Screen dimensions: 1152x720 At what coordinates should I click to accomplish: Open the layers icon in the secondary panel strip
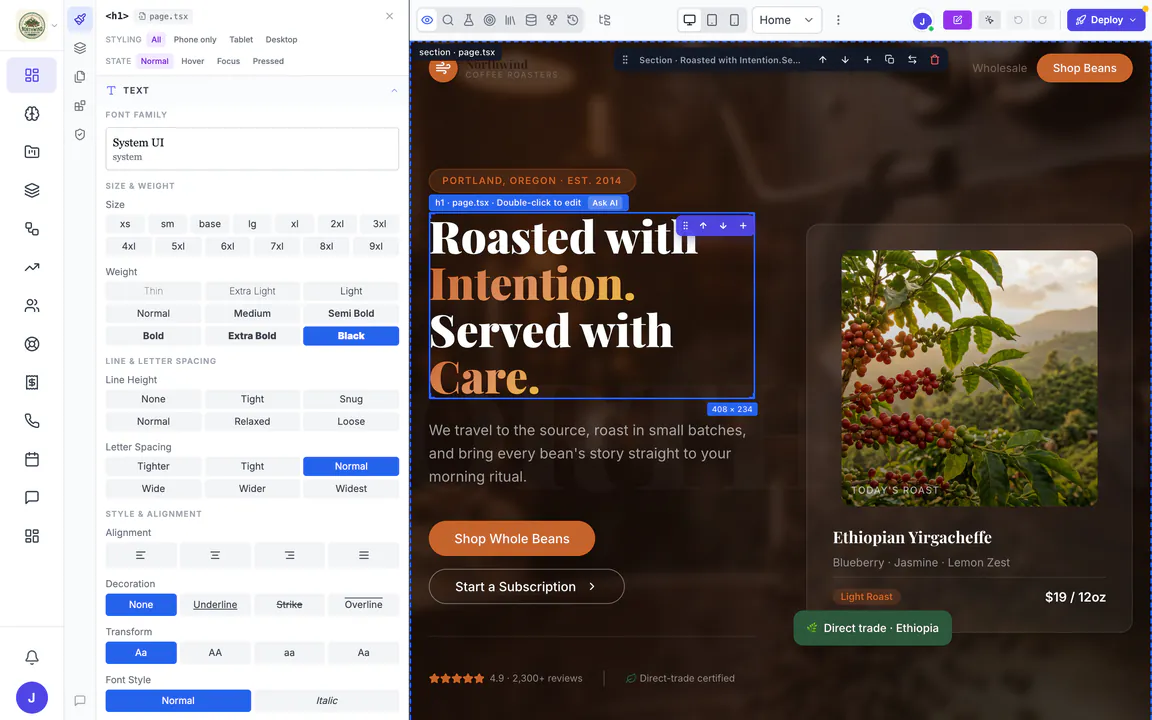point(80,48)
